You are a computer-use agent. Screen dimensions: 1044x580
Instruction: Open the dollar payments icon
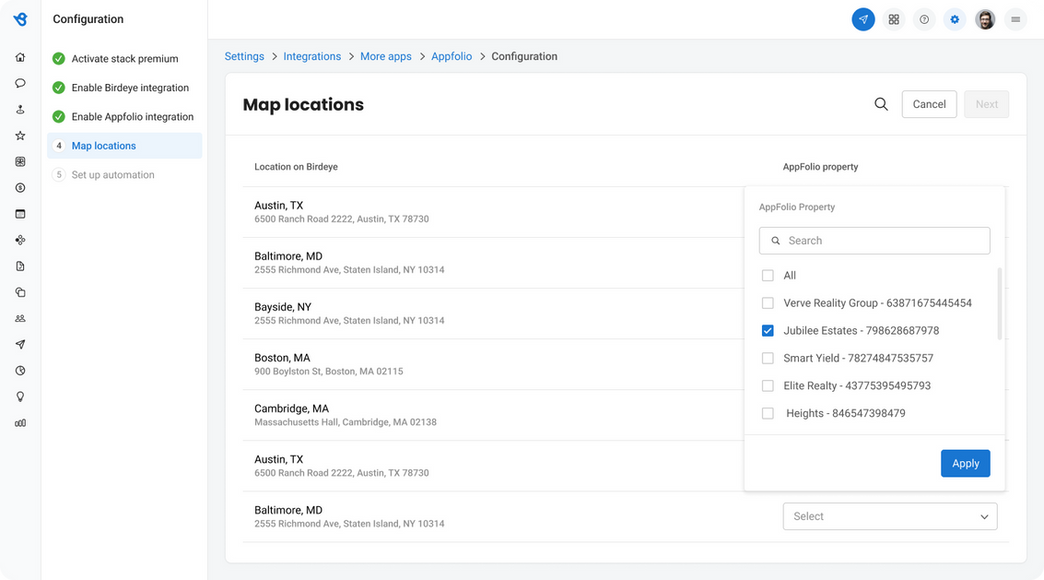coord(20,188)
